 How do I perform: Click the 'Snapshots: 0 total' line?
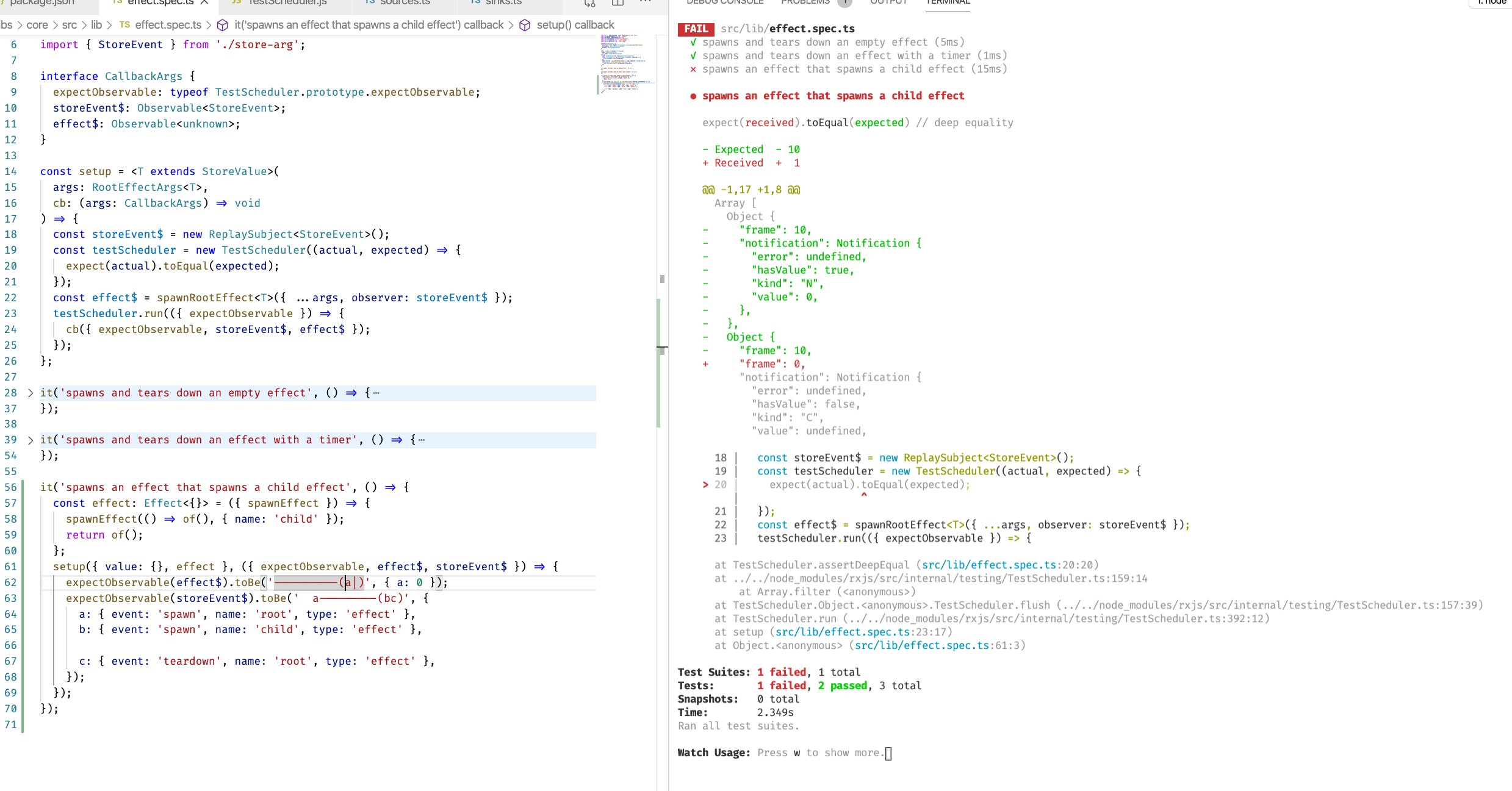point(739,700)
